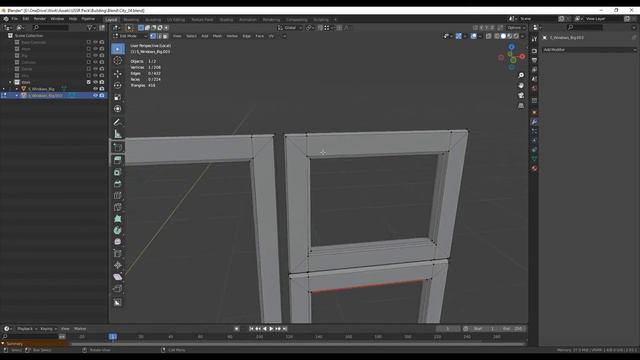Open the Options dropdown in viewport header
This screenshot has height=360, width=640.
pyautogui.click(x=516, y=28)
